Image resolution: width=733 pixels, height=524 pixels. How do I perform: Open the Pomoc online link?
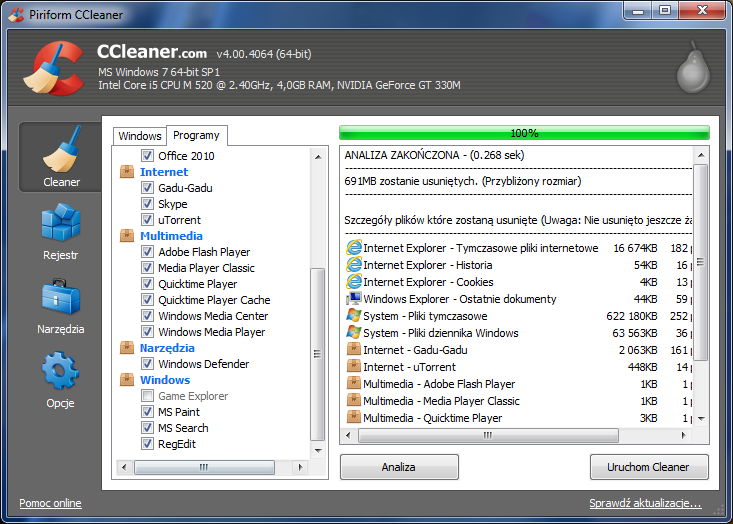(x=50, y=503)
